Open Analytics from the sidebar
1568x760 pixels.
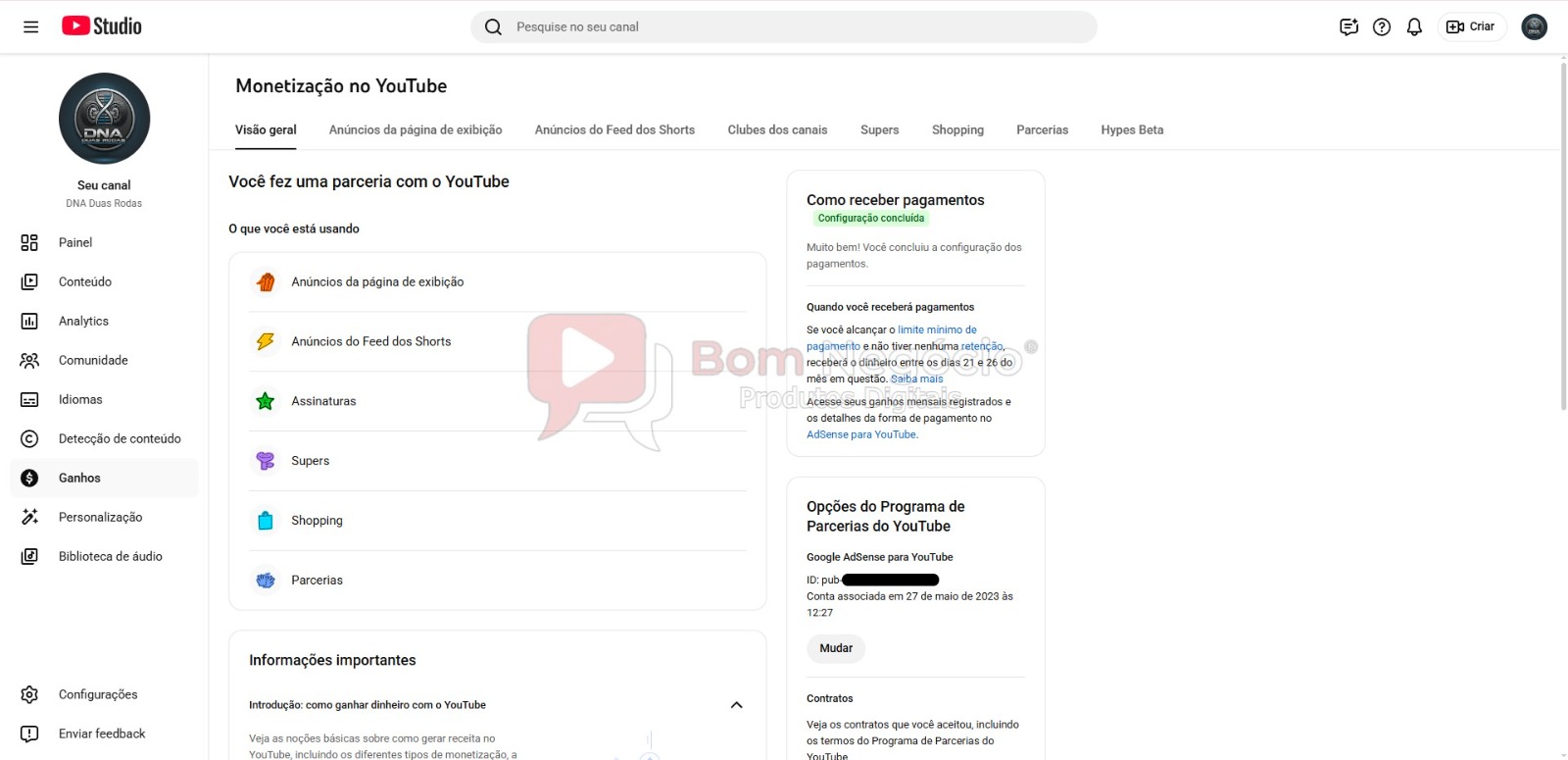coord(83,321)
